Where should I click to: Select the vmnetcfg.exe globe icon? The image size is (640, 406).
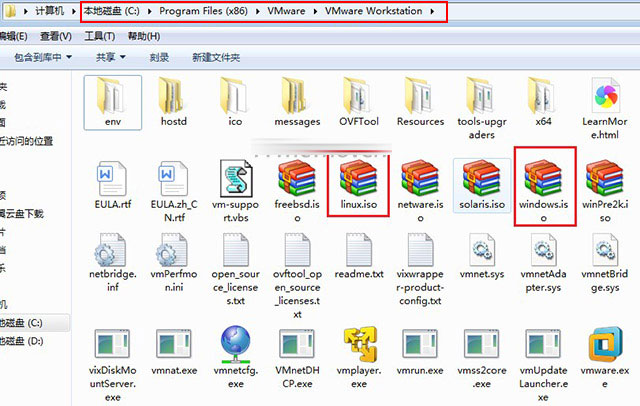coord(236,344)
